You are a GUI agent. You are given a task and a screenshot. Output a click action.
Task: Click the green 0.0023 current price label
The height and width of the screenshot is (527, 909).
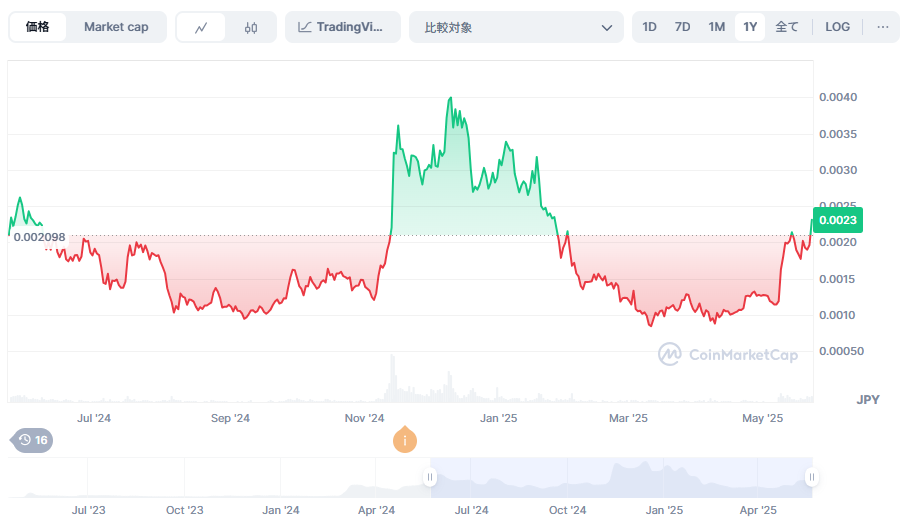point(837,220)
